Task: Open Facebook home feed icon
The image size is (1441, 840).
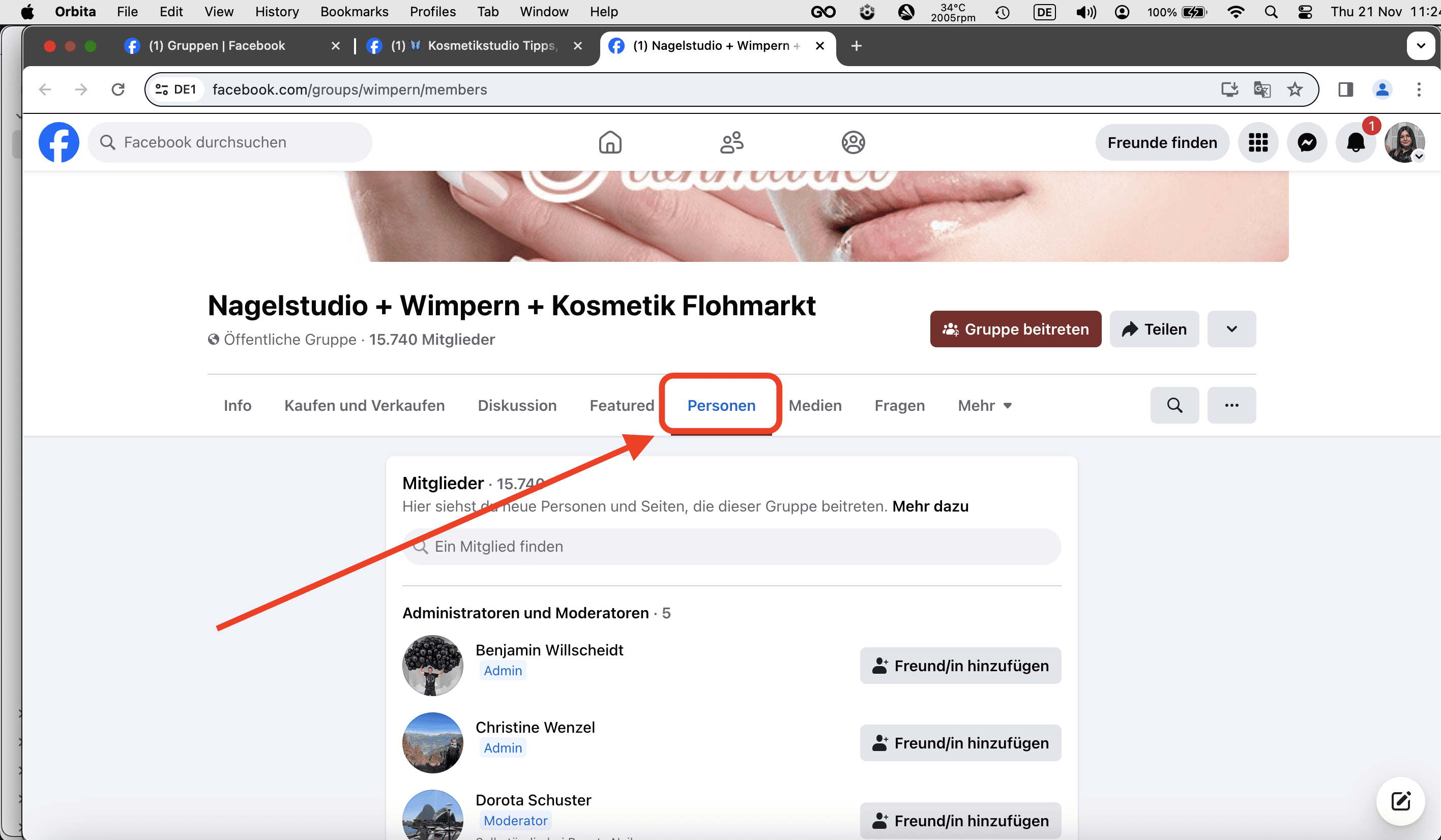Action: (x=609, y=142)
